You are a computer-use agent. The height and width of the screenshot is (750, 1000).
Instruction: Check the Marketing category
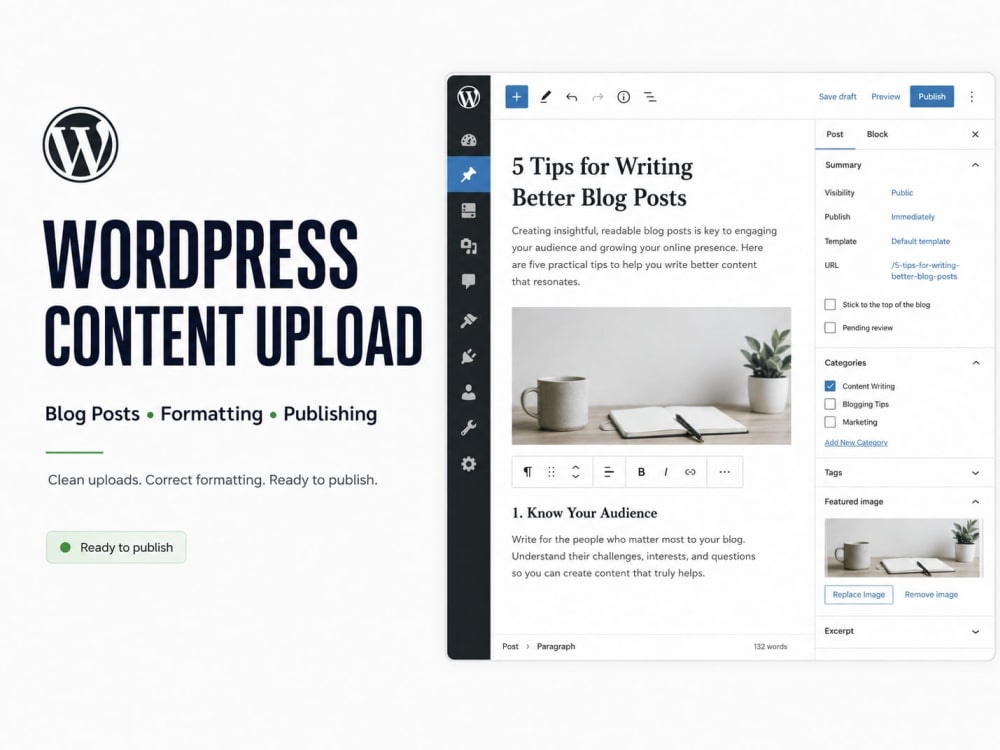pyautogui.click(x=830, y=422)
